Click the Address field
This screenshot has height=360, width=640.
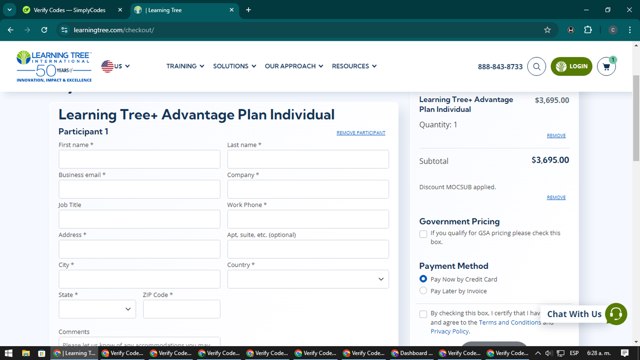(x=139, y=249)
